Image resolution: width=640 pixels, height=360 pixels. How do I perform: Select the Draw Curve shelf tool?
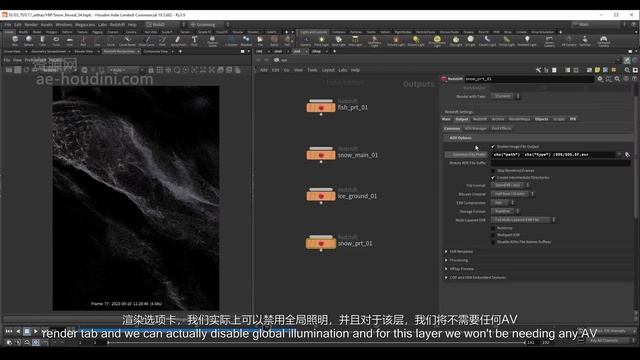coord(147,40)
